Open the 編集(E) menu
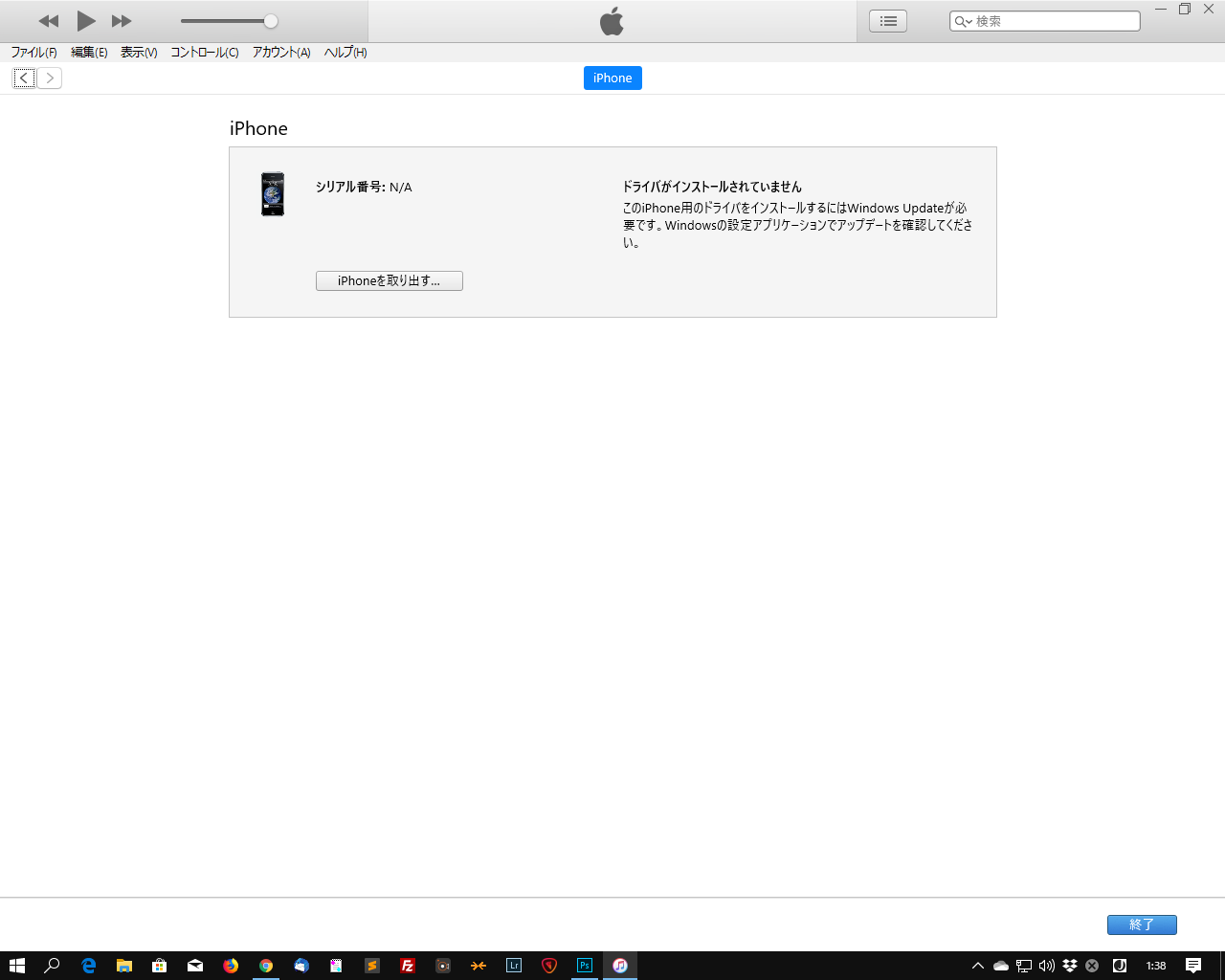Image resolution: width=1225 pixels, height=980 pixels. [89, 53]
